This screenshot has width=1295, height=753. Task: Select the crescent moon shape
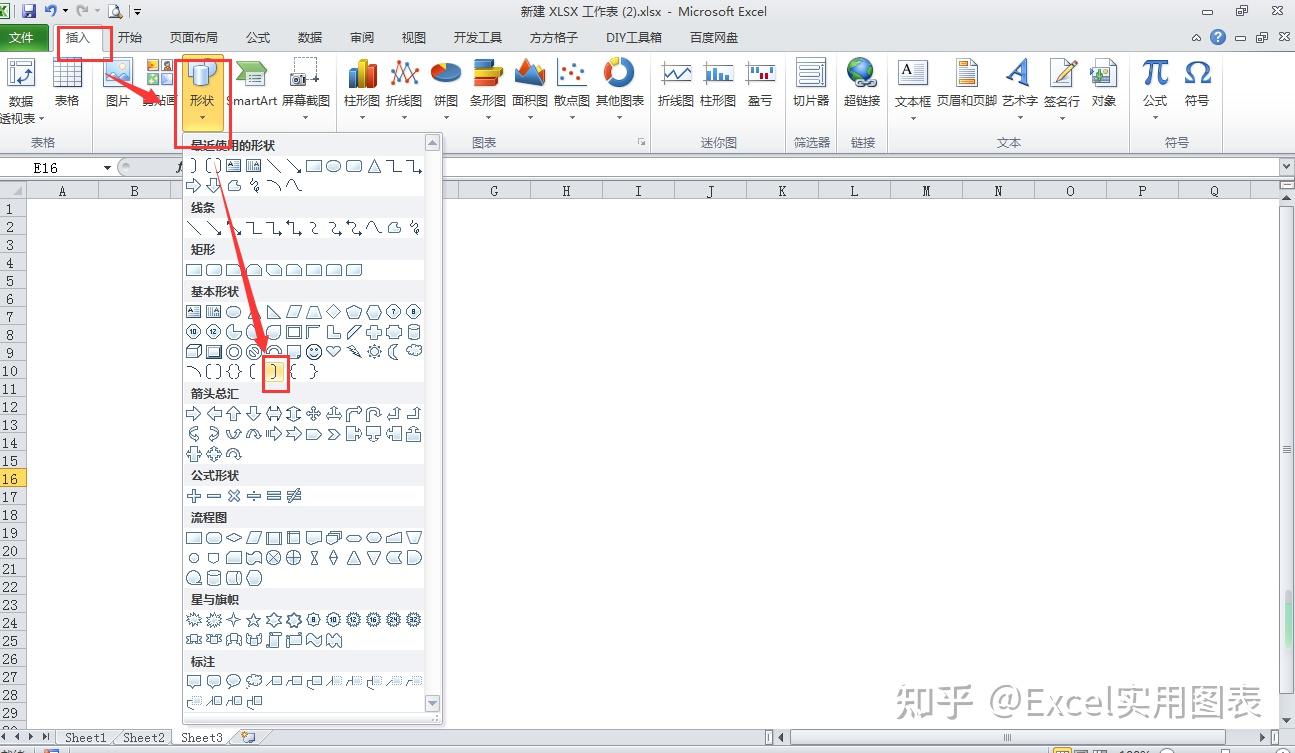click(x=394, y=352)
